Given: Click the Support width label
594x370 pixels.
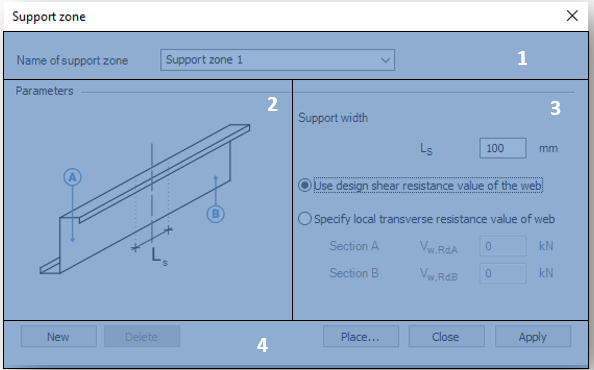Looking at the screenshot, I should tap(333, 118).
